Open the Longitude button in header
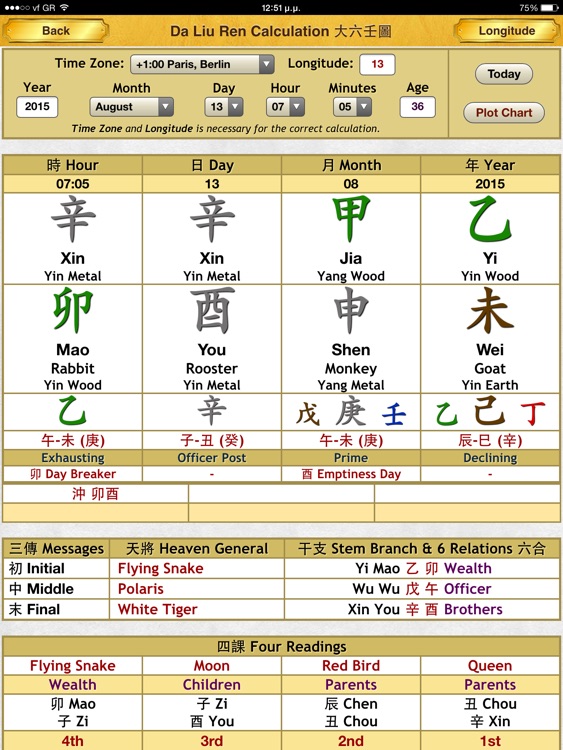This screenshot has height=750, width=563. 507,31
